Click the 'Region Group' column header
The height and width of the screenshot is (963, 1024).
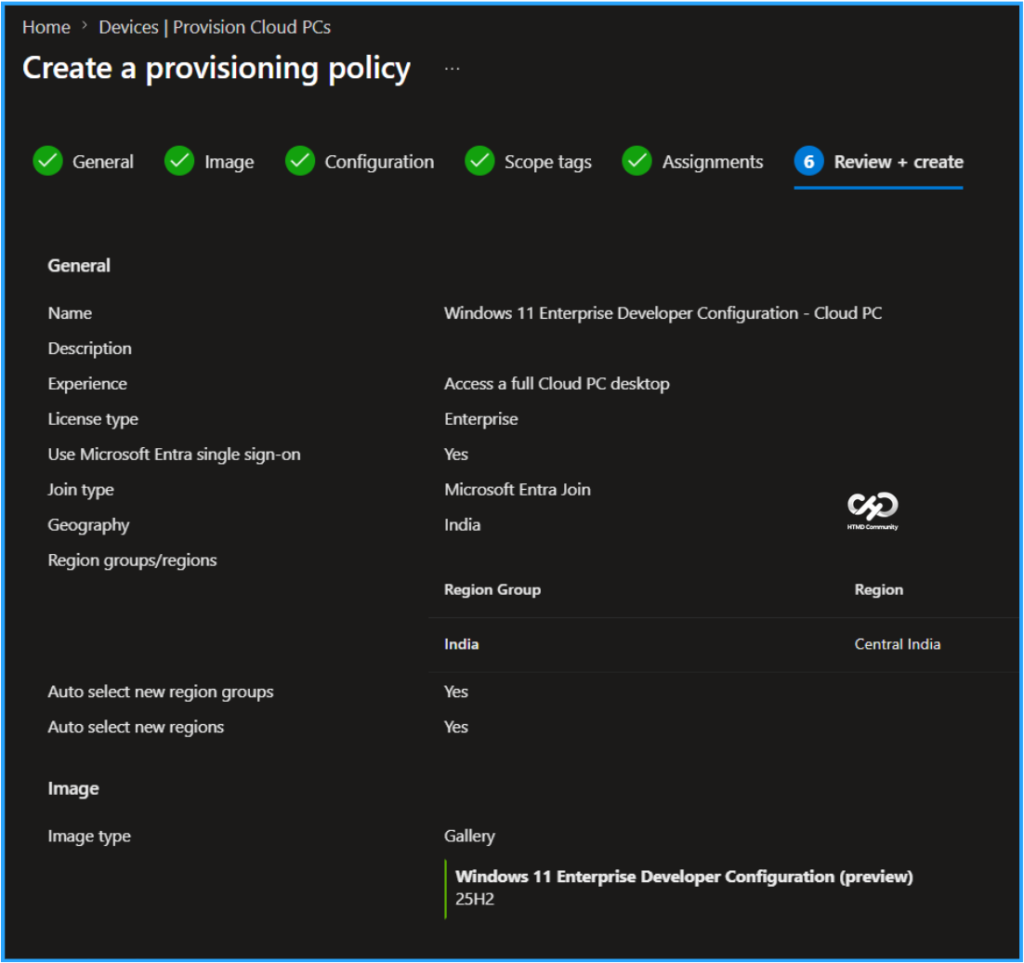(x=492, y=590)
